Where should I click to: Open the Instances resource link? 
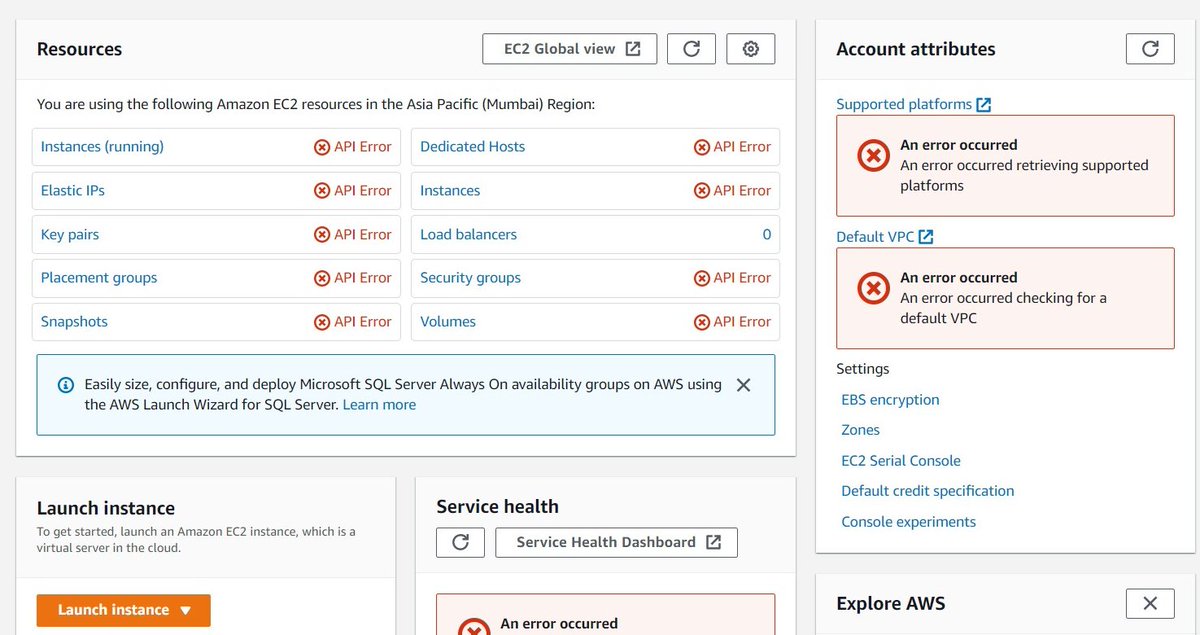[450, 190]
